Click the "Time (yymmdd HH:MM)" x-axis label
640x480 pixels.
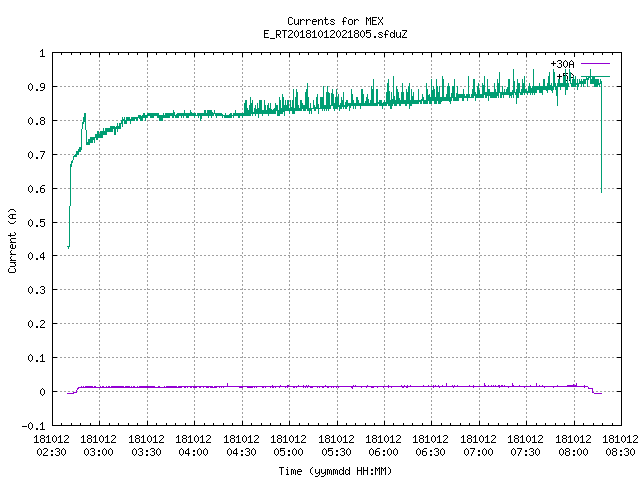point(335,471)
